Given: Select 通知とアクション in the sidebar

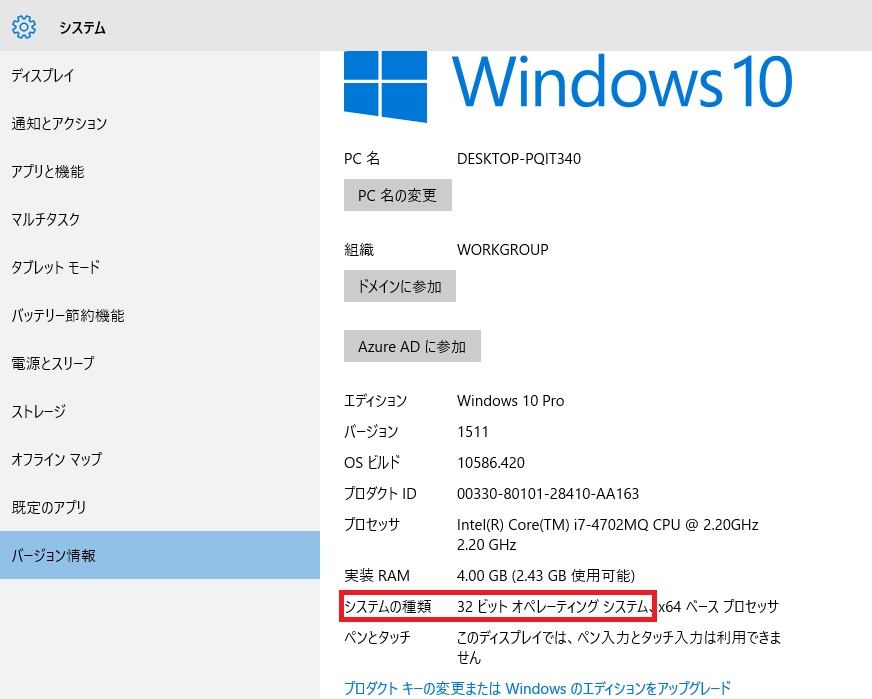Looking at the screenshot, I should pyautogui.click(x=160, y=123).
